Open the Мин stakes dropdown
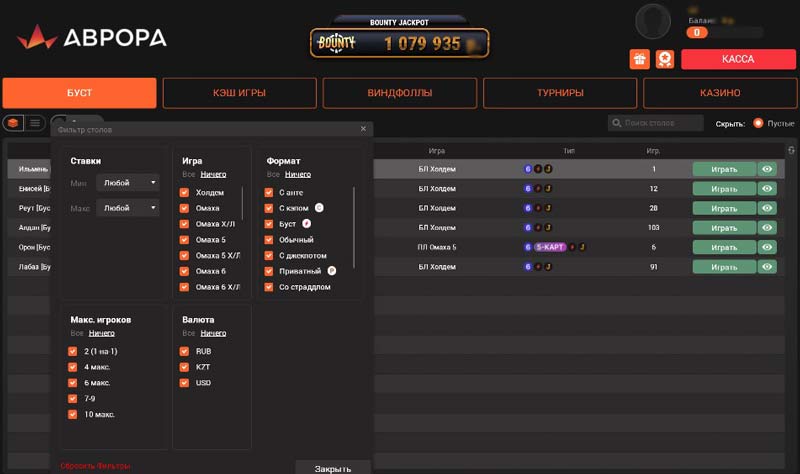Image resolution: width=800 pixels, height=474 pixels. pyautogui.click(x=129, y=183)
